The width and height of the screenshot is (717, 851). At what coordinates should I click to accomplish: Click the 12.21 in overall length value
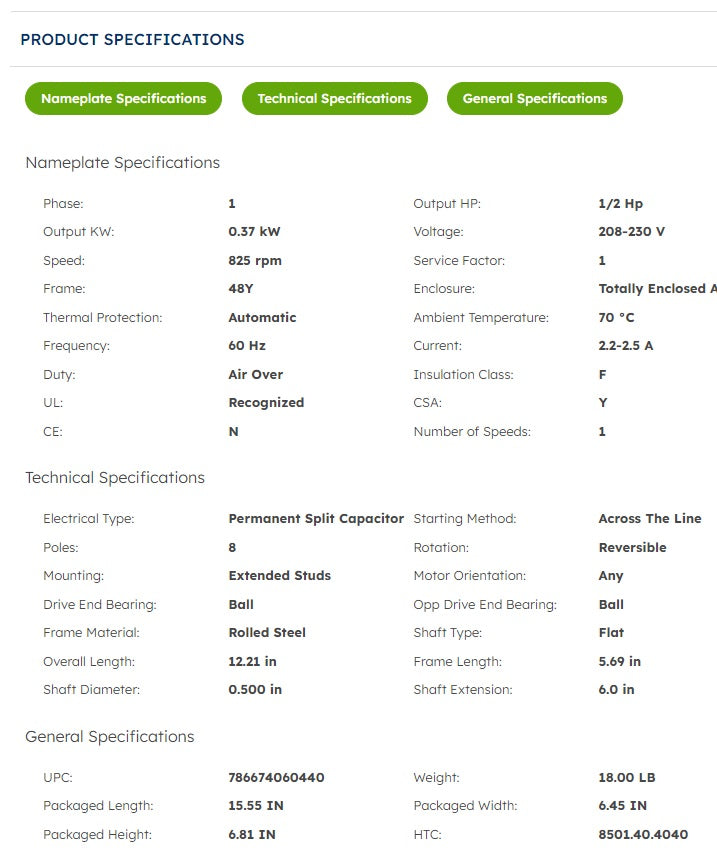[x=252, y=662]
